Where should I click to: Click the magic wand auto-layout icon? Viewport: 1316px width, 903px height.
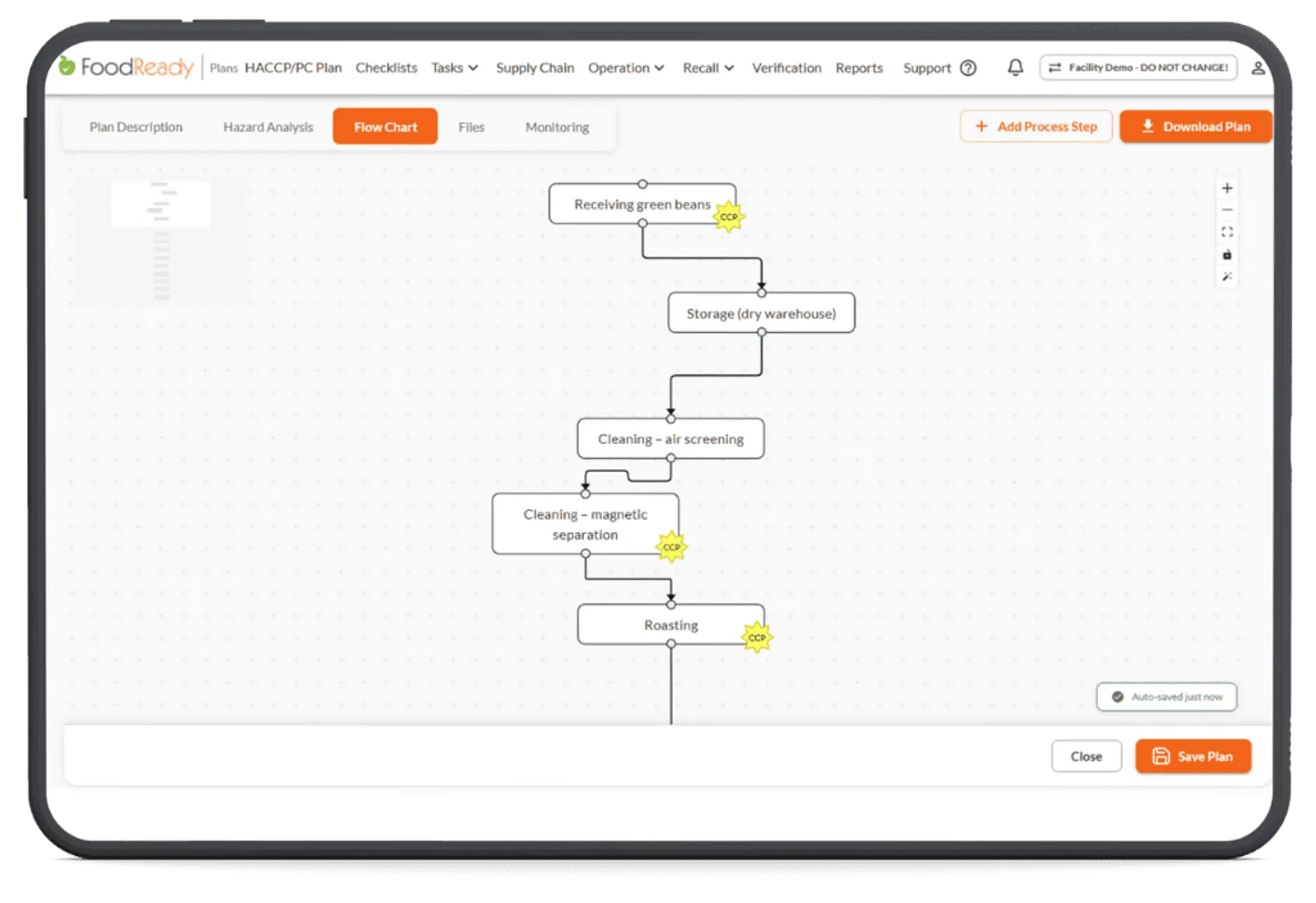[1226, 277]
